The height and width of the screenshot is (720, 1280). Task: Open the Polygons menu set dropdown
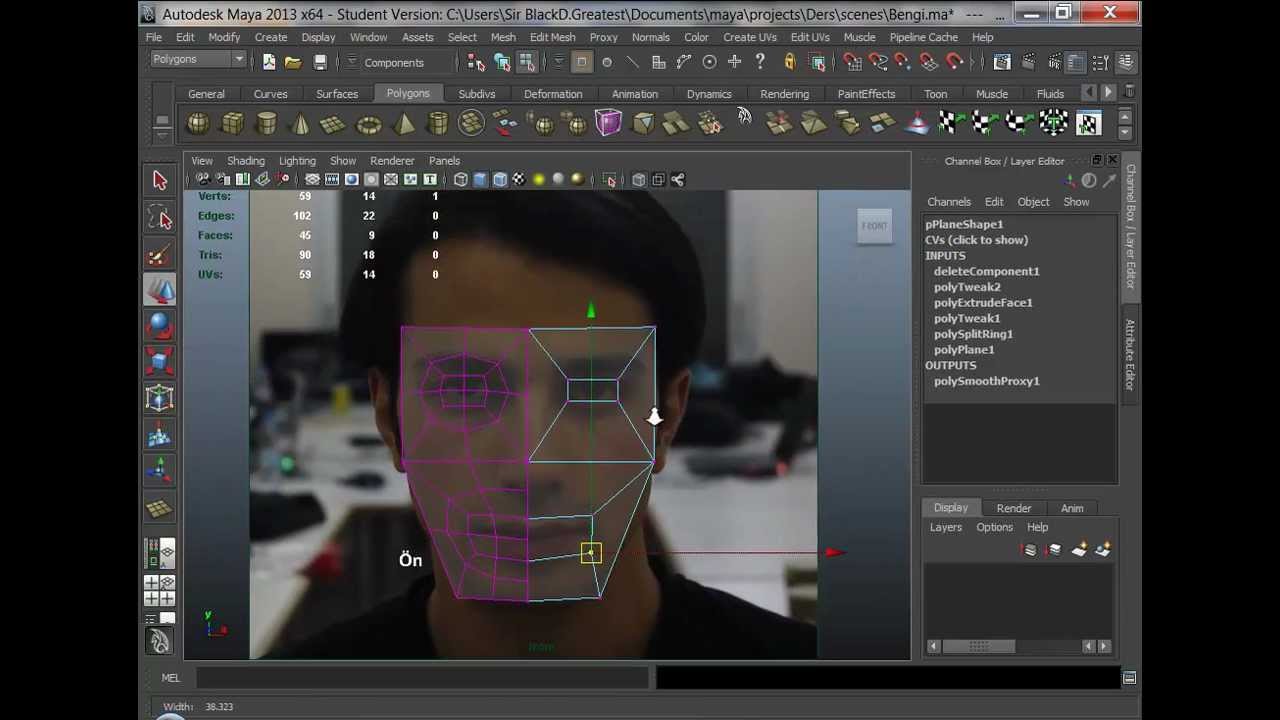[198, 60]
